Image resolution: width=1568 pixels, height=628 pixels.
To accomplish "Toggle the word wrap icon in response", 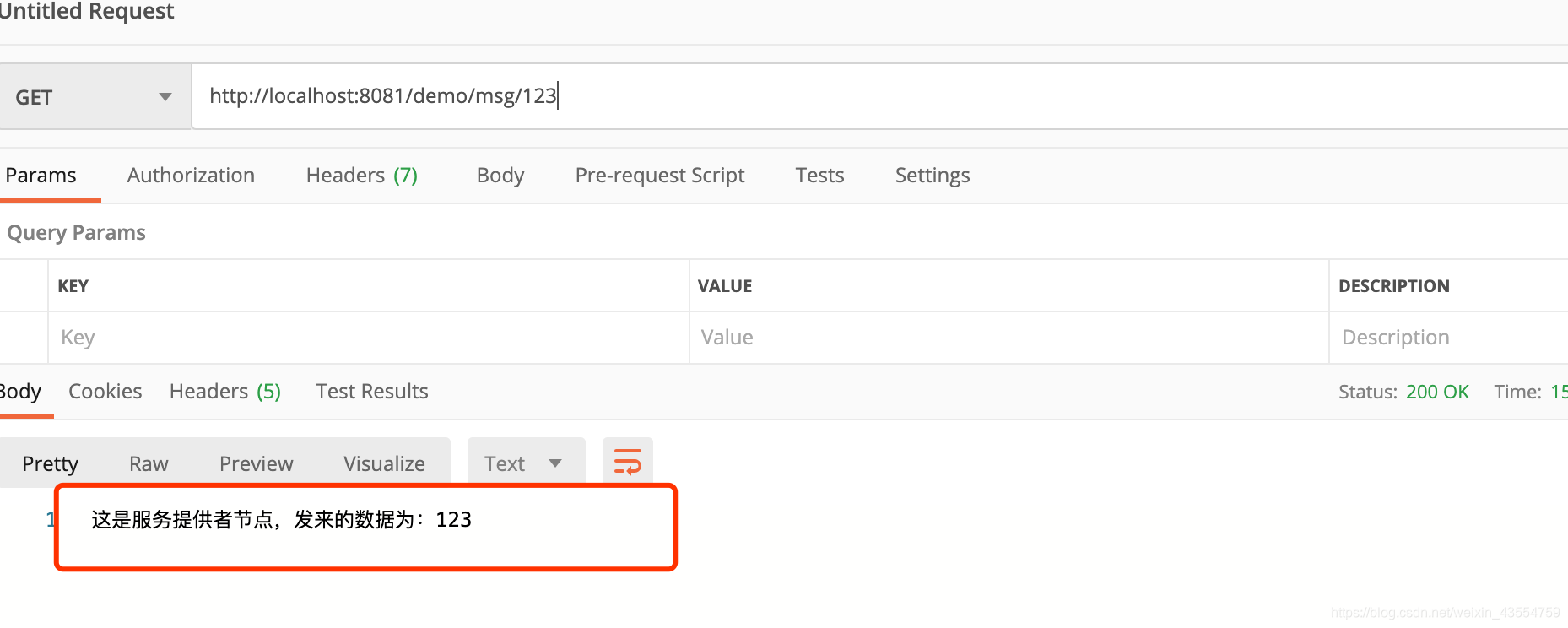I will 628,462.
